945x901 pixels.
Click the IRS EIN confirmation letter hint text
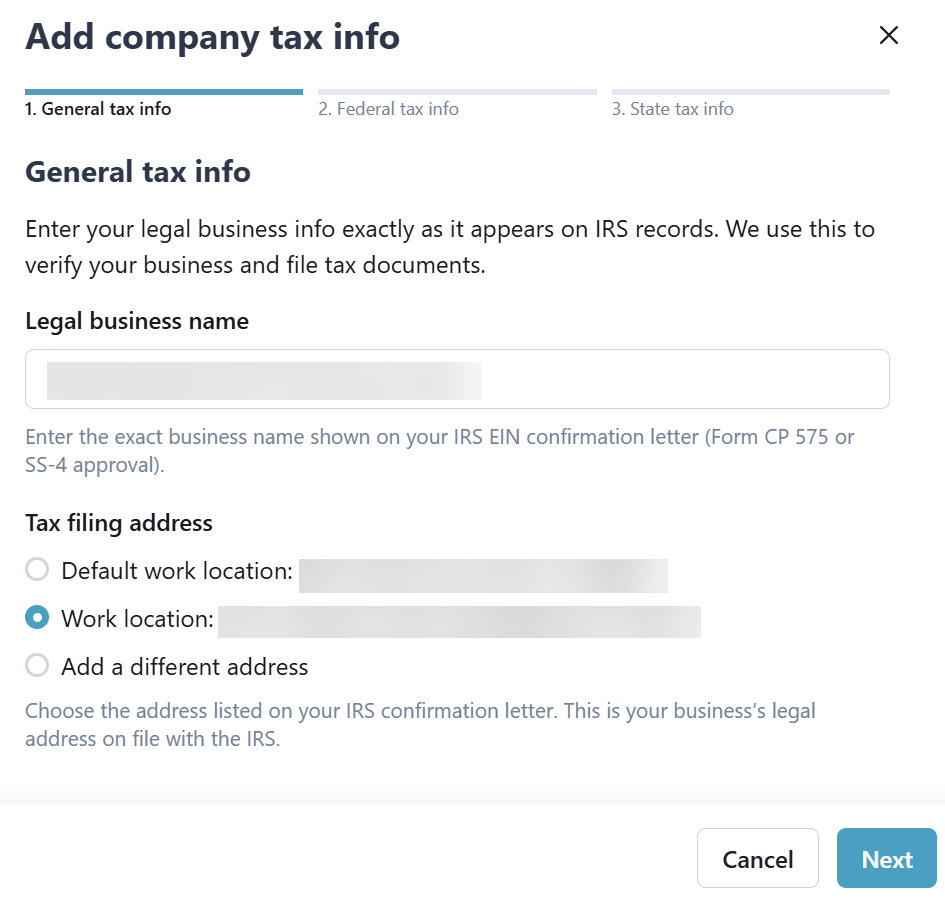pos(440,451)
